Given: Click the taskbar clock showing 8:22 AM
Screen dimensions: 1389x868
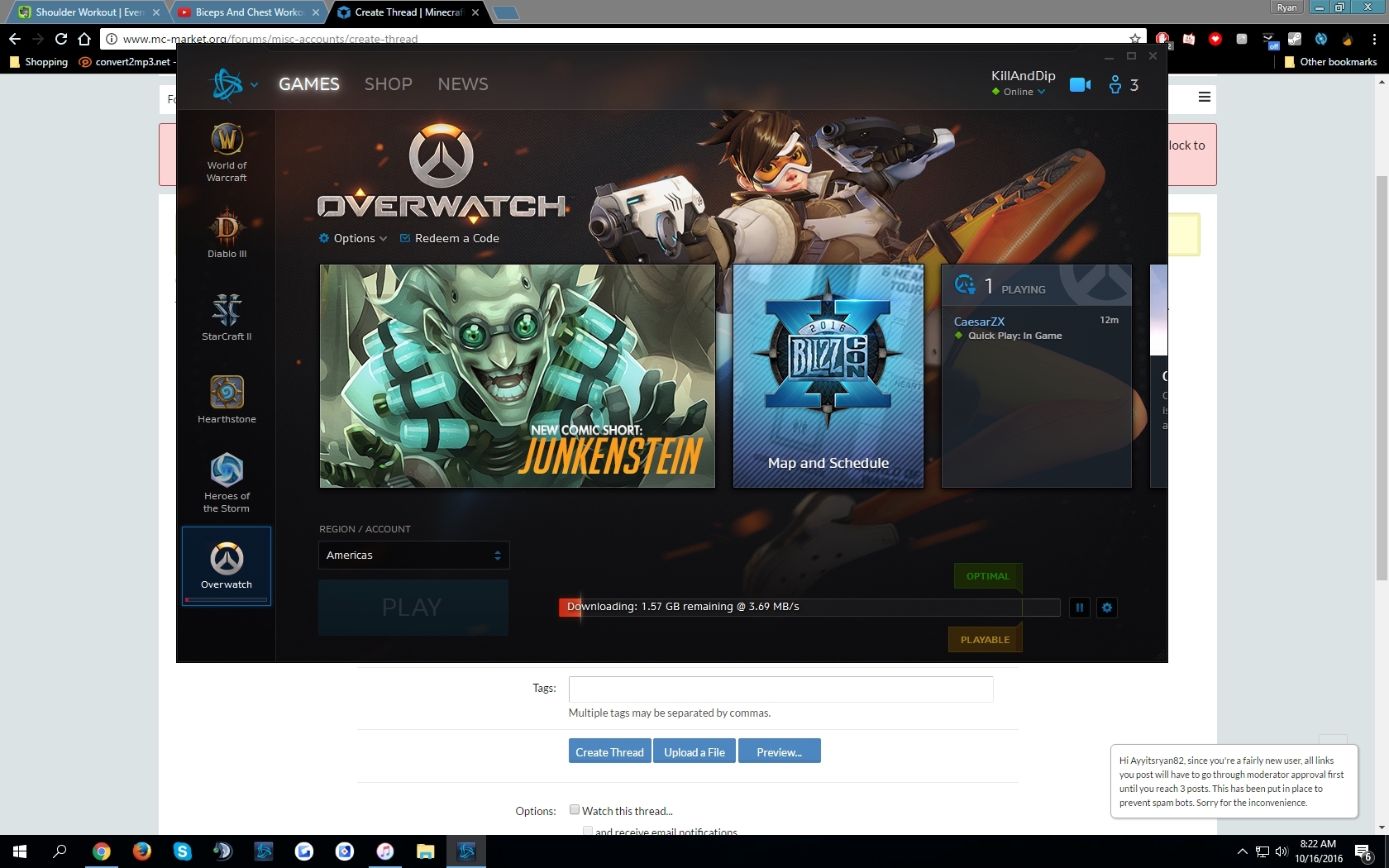Looking at the screenshot, I should (1319, 851).
